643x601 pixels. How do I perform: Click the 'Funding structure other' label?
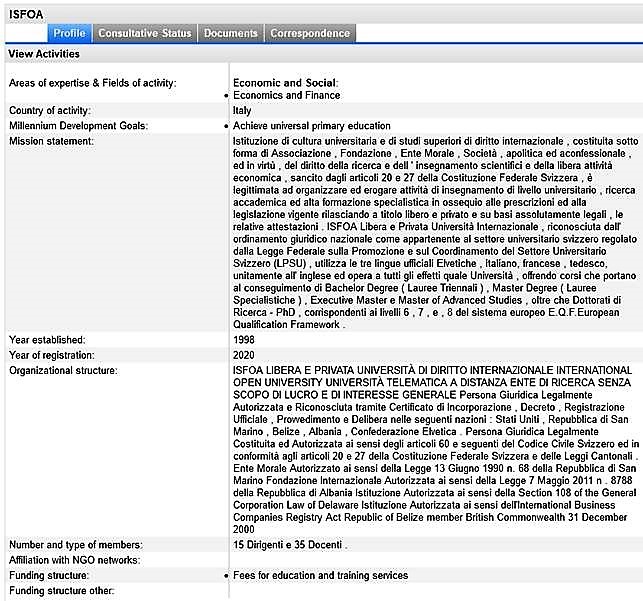click(62, 591)
